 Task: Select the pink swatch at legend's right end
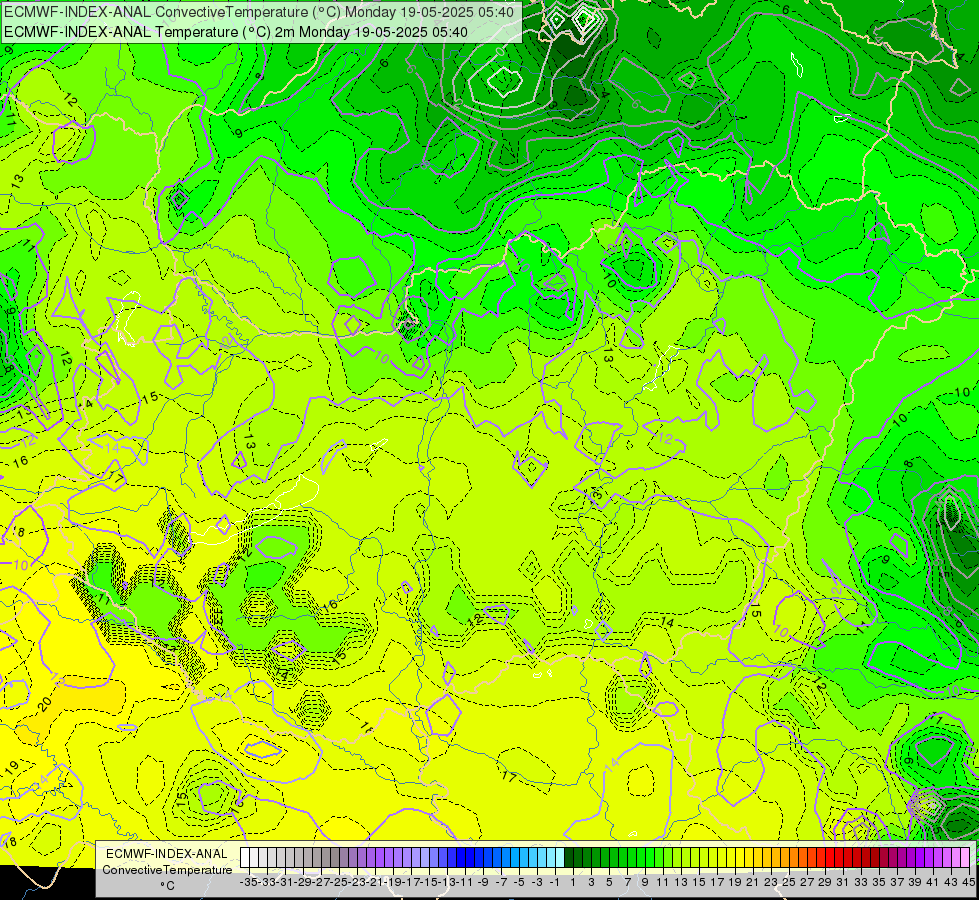[x=965, y=858]
